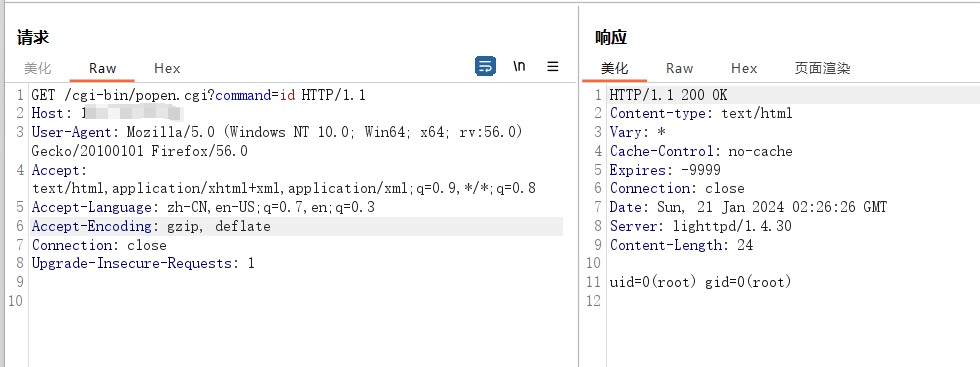The width and height of the screenshot is (980, 367).
Task: Select the request Raw tab
Action: (102, 68)
